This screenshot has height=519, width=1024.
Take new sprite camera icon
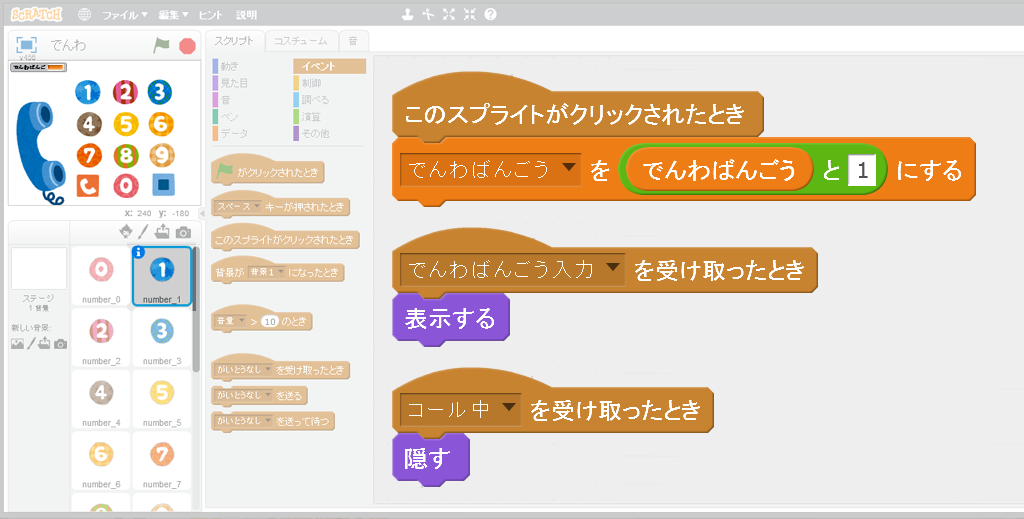184,232
